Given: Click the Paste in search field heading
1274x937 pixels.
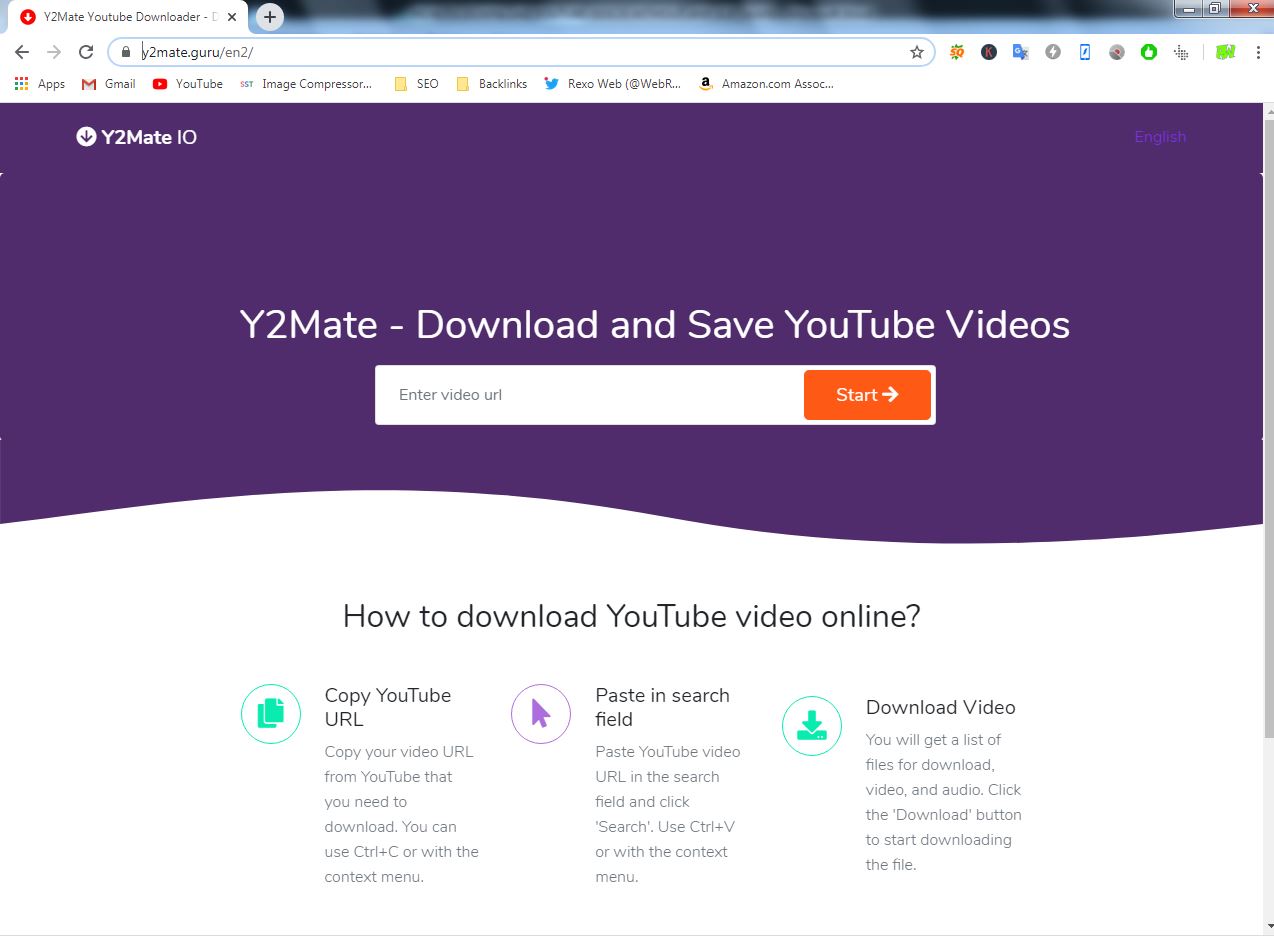Looking at the screenshot, I should click(x=662, y=707).
